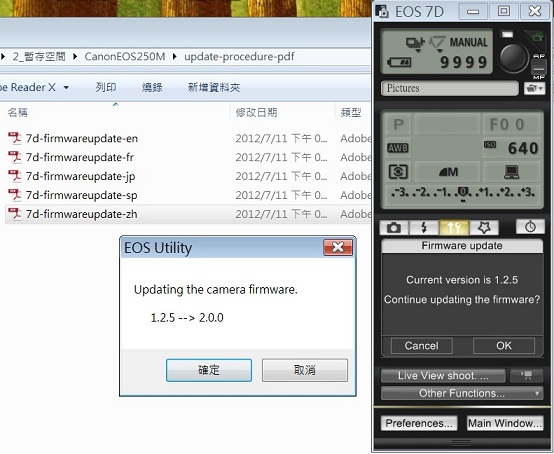The width and height of the screenshot is (554, 454).
Task: Select the AWB white balance setting
Action: 398,148
